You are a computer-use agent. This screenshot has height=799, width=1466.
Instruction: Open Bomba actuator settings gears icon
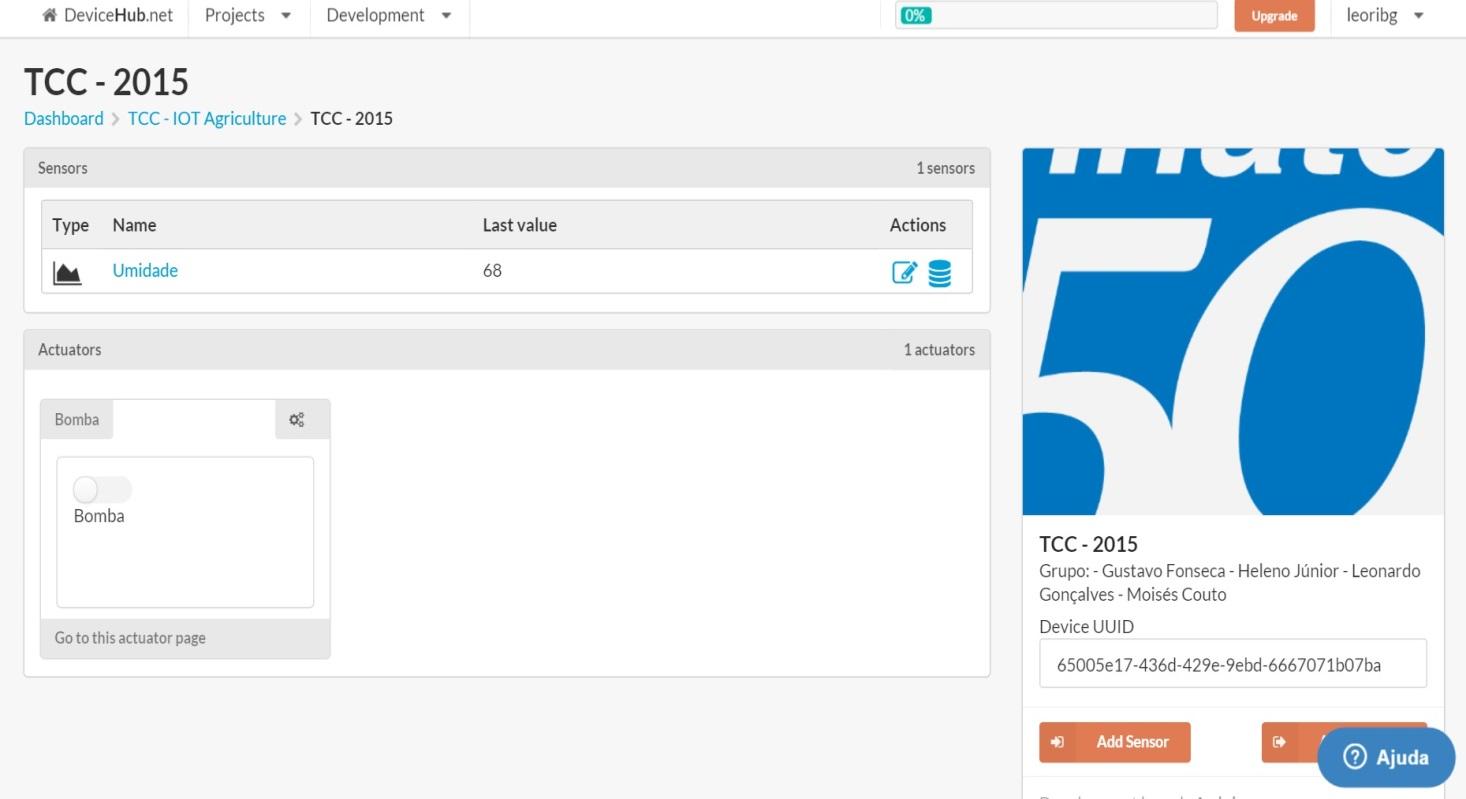(x=297, y=420)
